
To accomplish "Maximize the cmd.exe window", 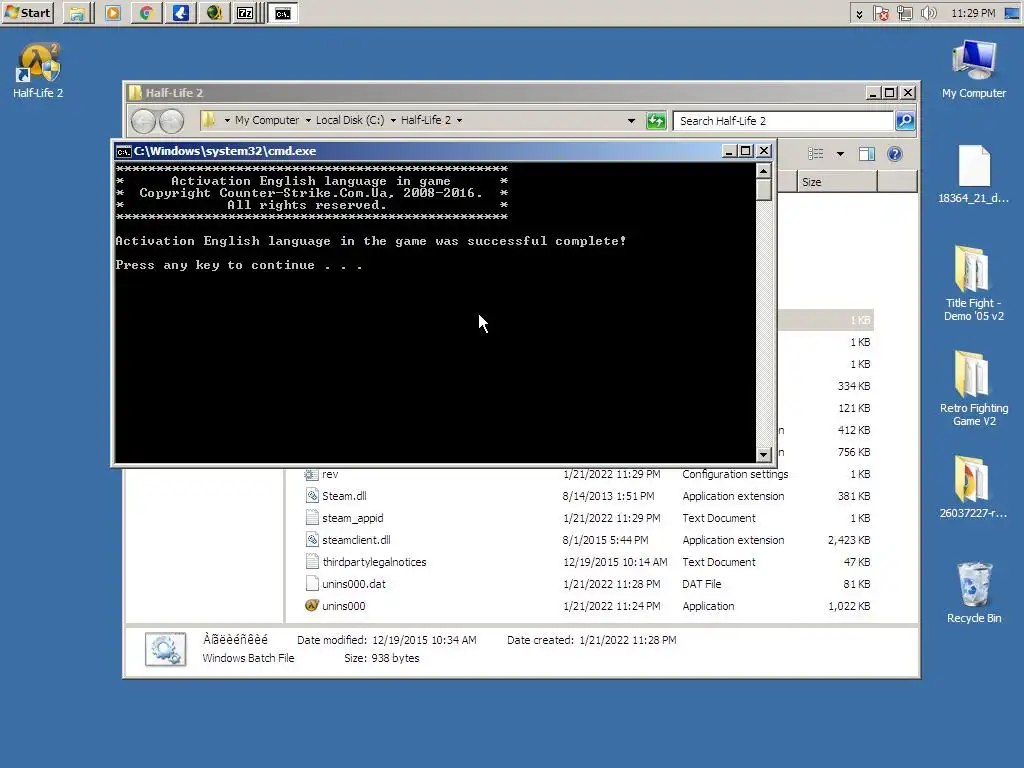I will pos(746,151).
